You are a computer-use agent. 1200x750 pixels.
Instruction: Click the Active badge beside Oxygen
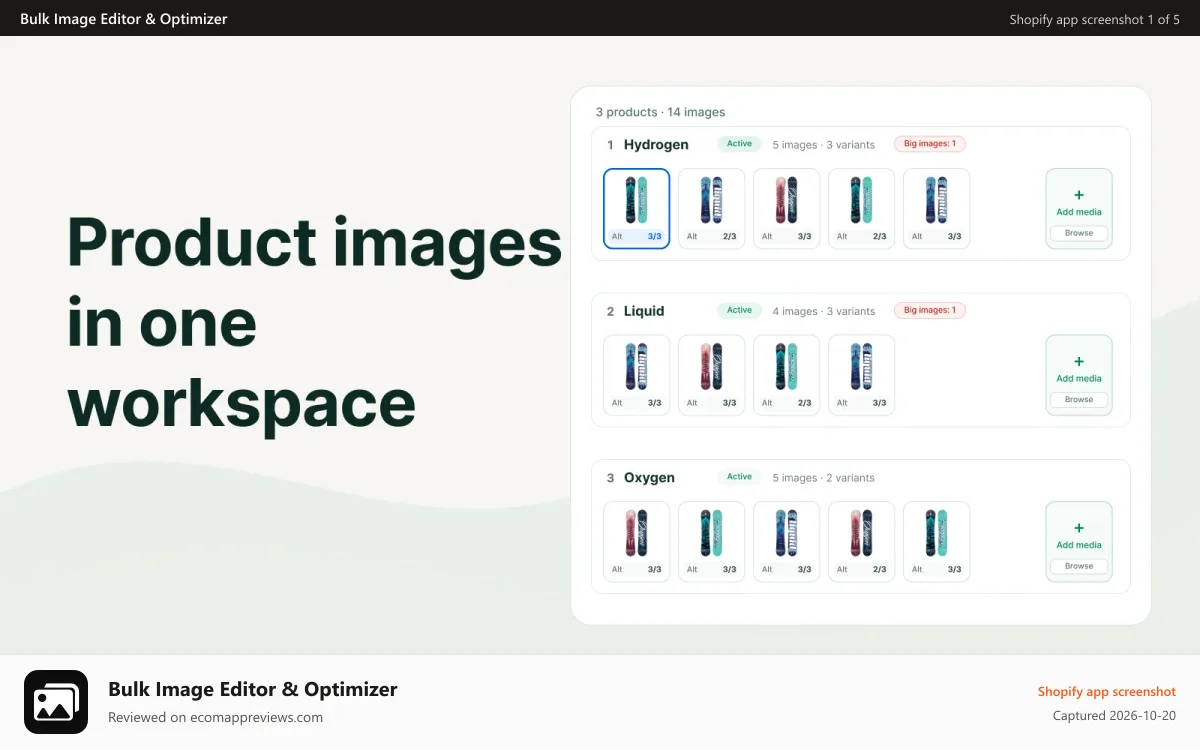pos(740,477)
